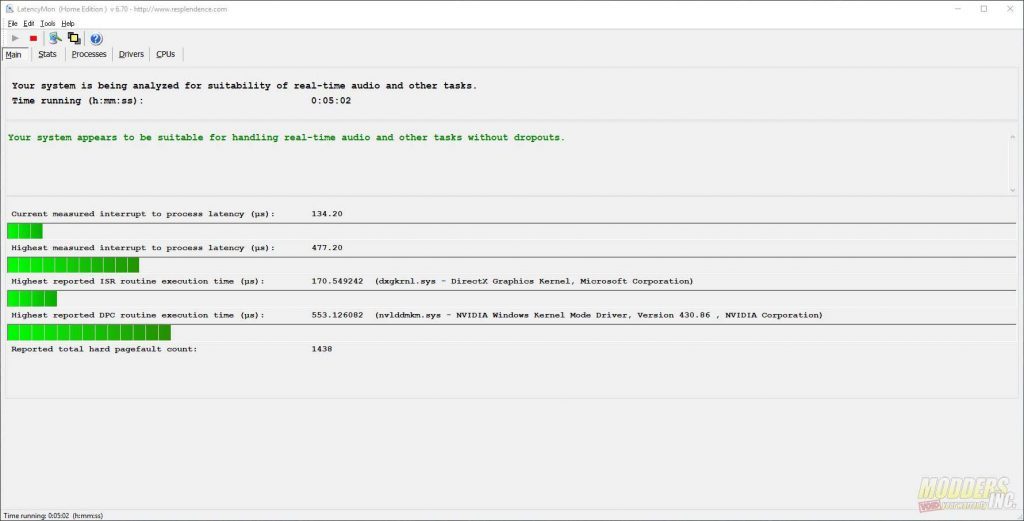Click 'Highest reported DPC routine execution time' label
This screenshot has height=521, width=1024.
pos(138,315)
